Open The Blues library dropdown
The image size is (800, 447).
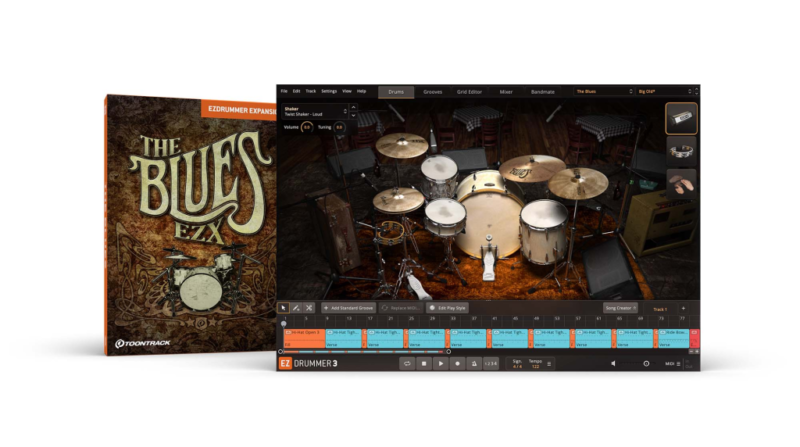(604, 91)
